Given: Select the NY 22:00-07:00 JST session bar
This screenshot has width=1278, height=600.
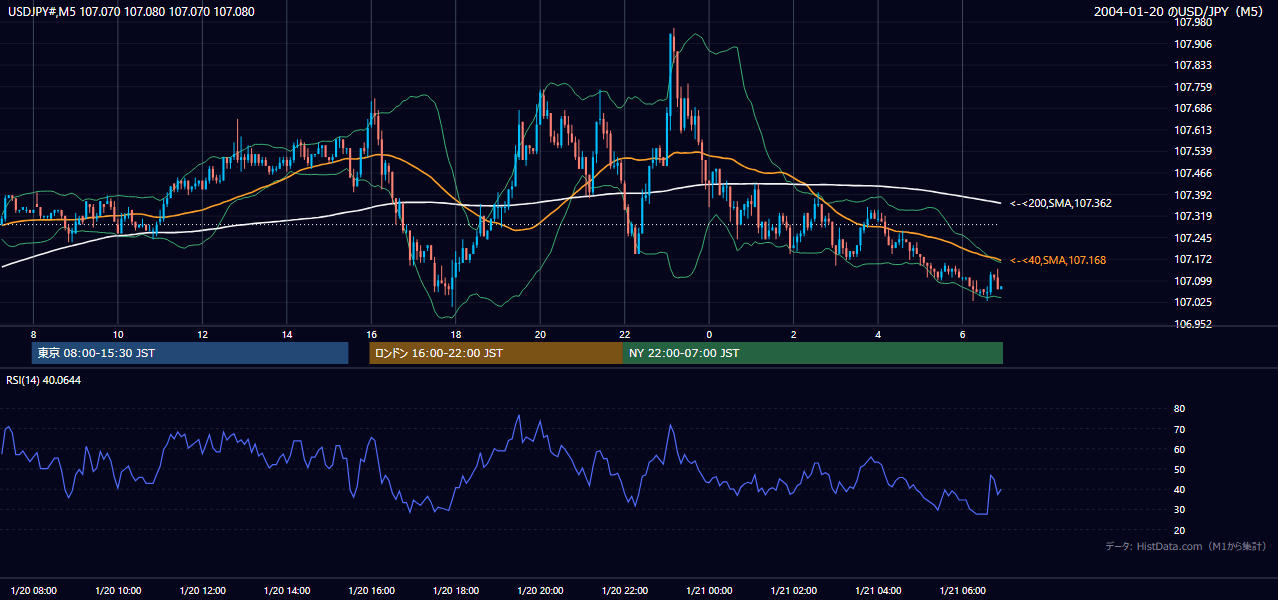Looking at the screenshot, I should pos(813,353).
